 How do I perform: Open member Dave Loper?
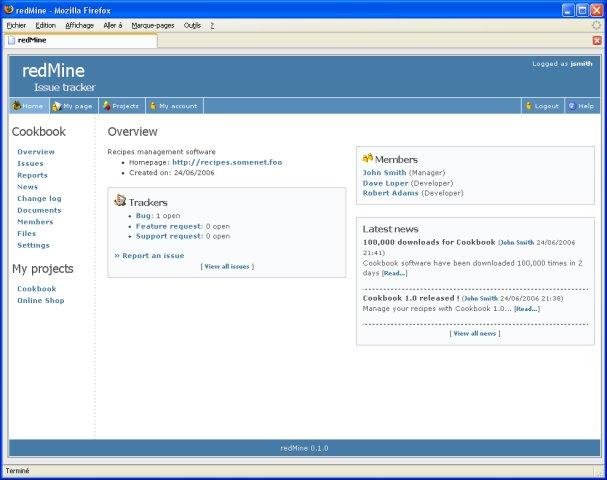coord(386,183)
